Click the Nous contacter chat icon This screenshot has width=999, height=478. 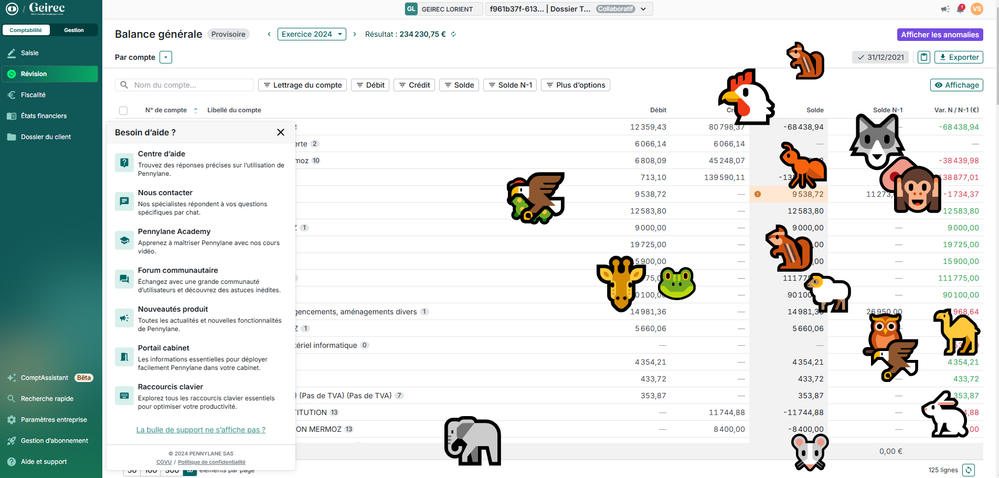pyautogui.click(x=124, y=201)
